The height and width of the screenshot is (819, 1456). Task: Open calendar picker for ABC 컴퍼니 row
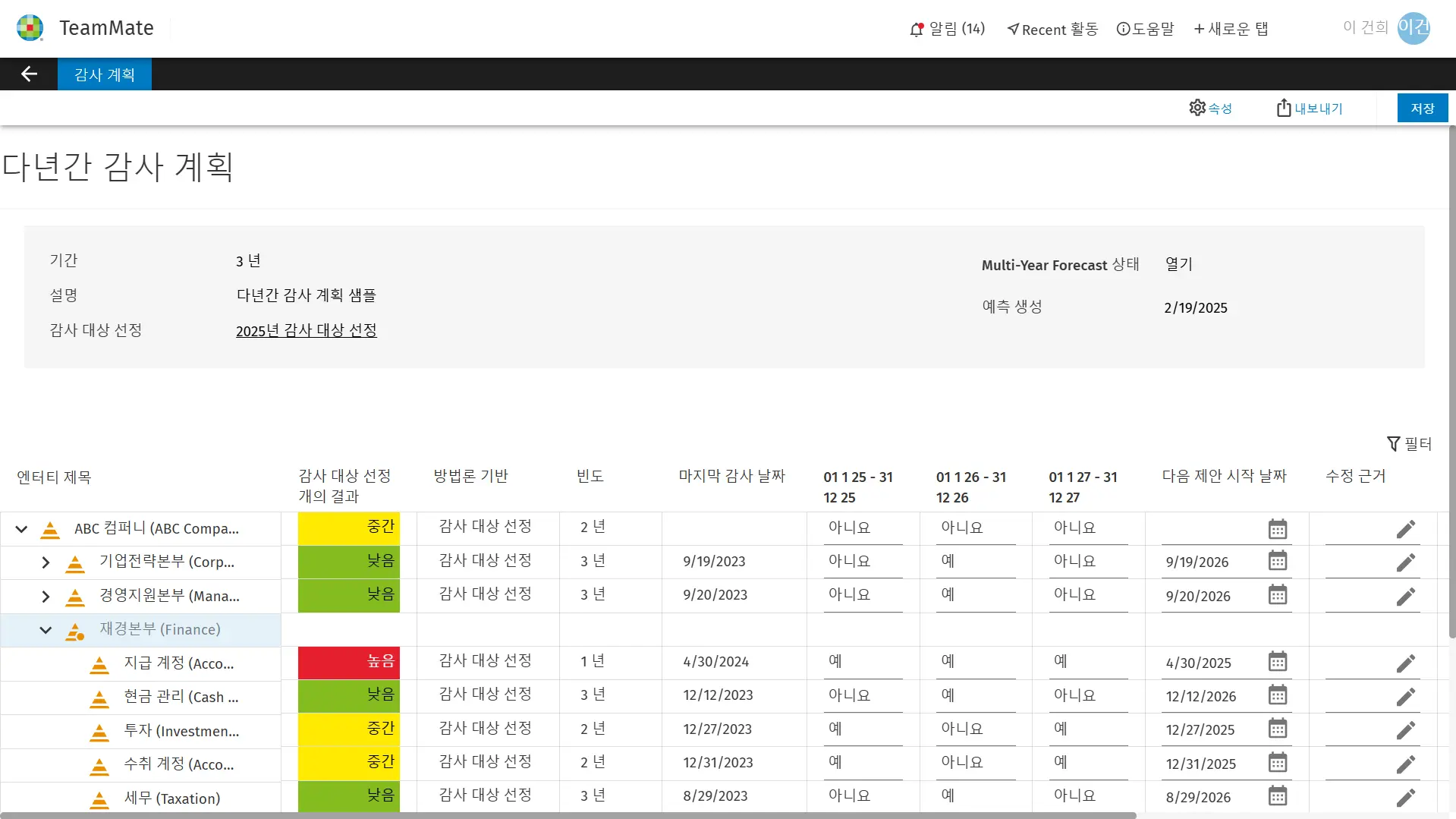point(1278,529)
